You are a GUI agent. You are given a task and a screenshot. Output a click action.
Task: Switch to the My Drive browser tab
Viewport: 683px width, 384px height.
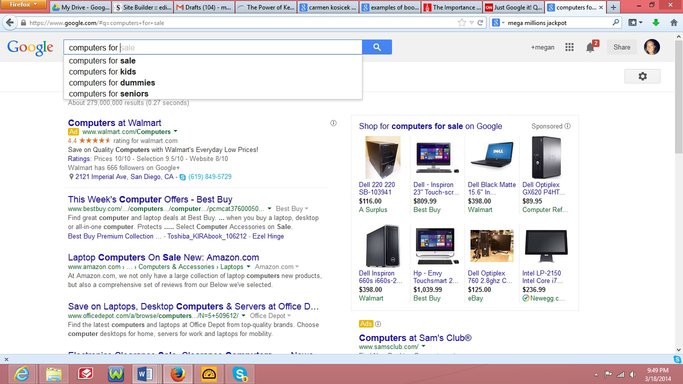tap(80, 7)
